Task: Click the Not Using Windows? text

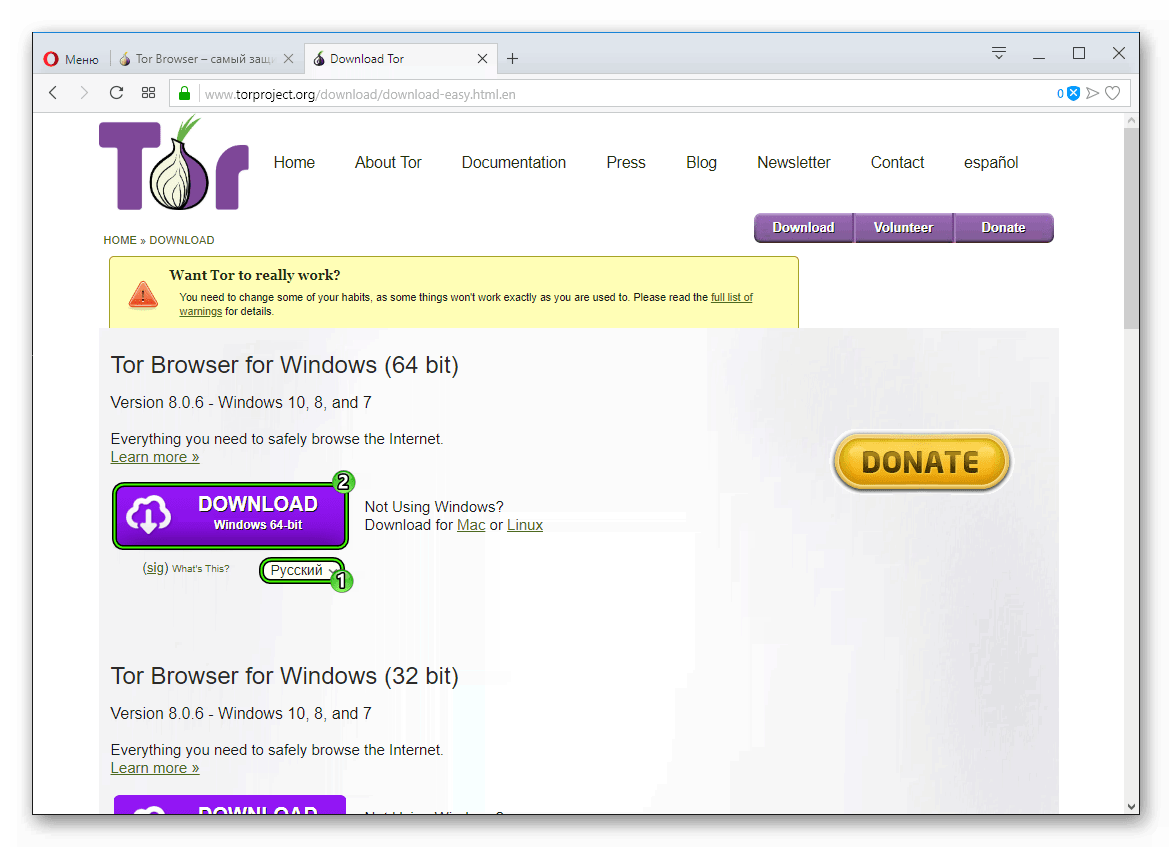Action: tap(434, 507)
